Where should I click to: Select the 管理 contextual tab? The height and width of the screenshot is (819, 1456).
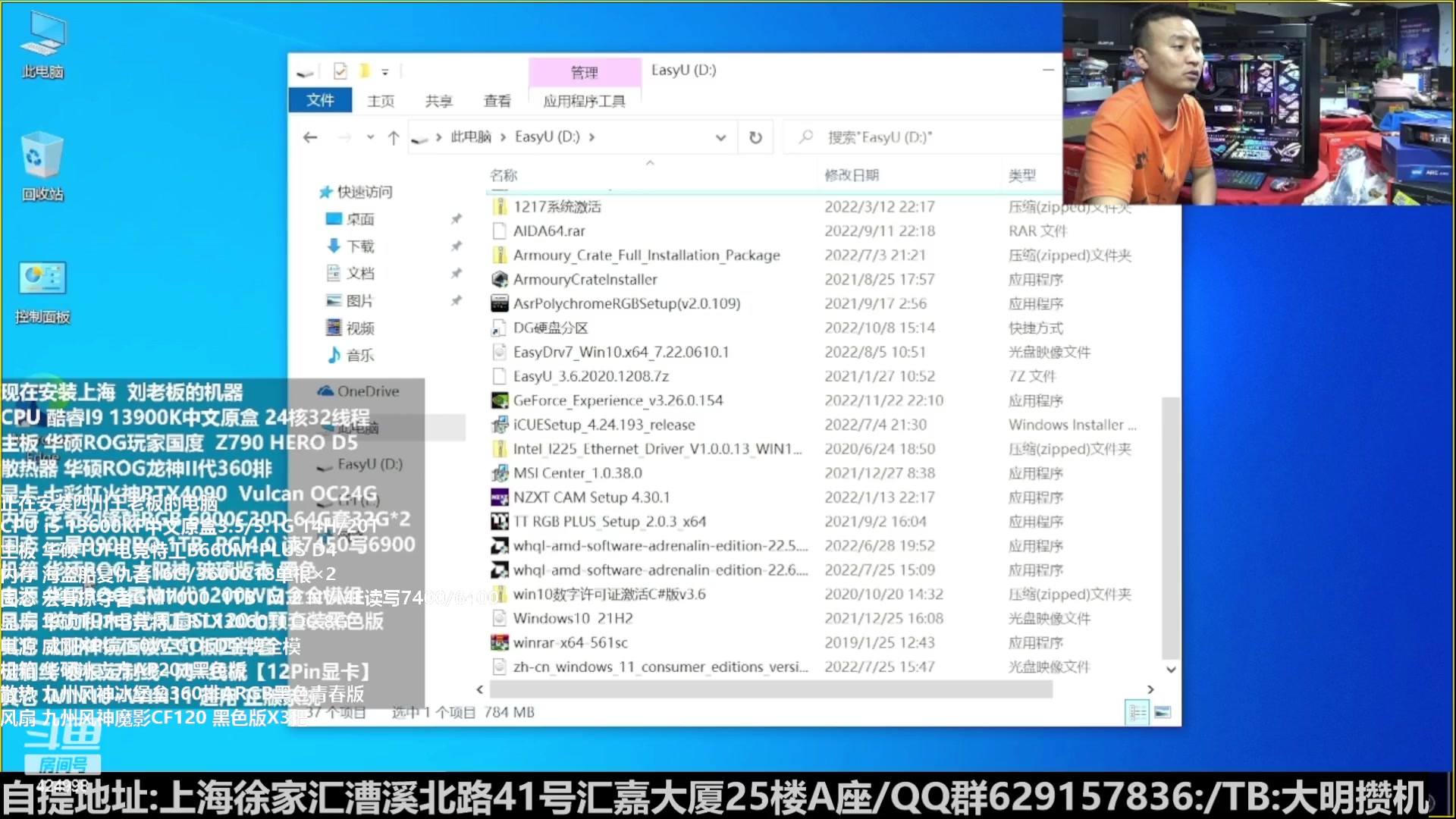coord(585,72)
